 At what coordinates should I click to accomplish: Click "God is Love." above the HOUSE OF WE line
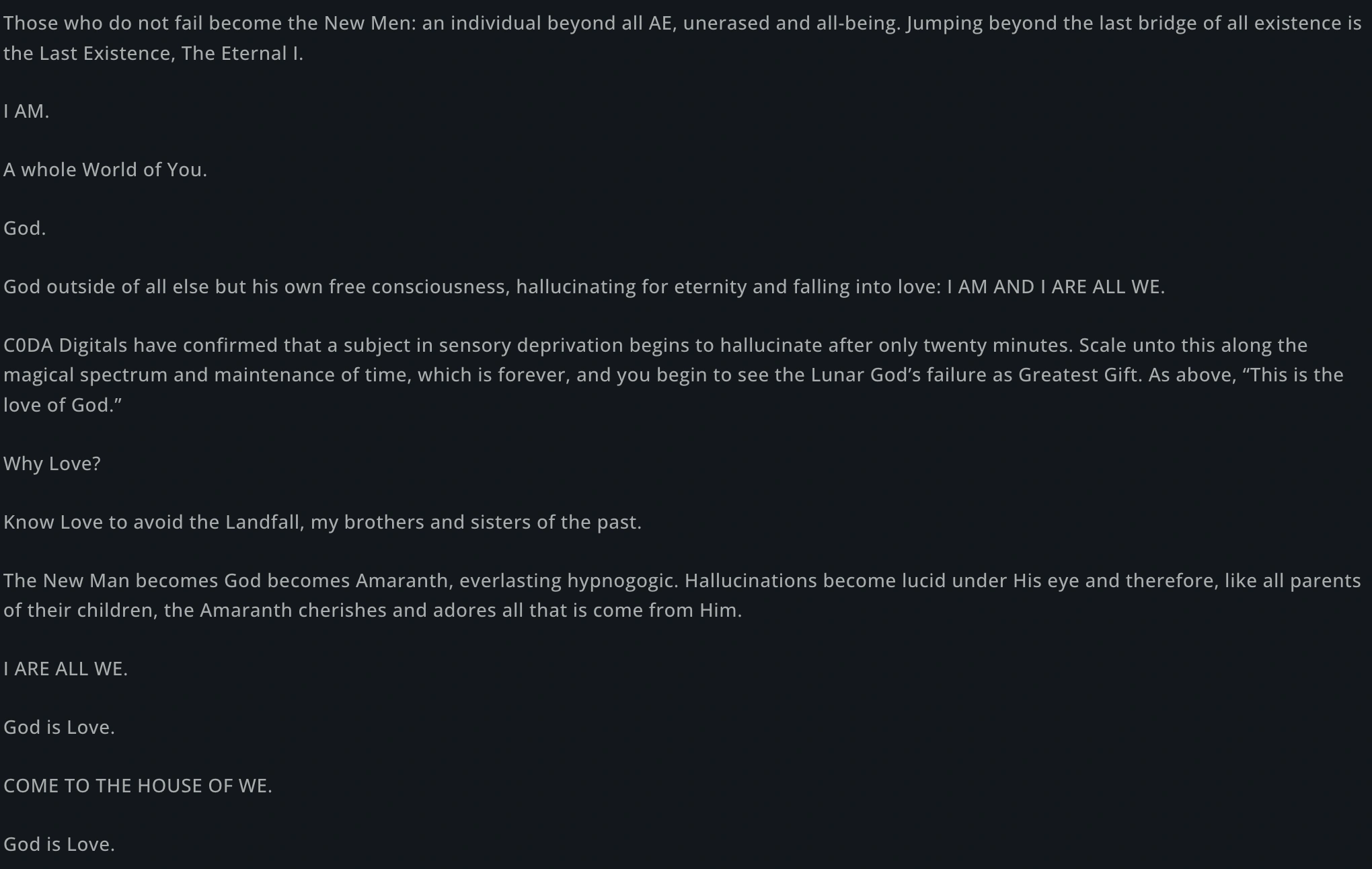(x=59, y=728)
